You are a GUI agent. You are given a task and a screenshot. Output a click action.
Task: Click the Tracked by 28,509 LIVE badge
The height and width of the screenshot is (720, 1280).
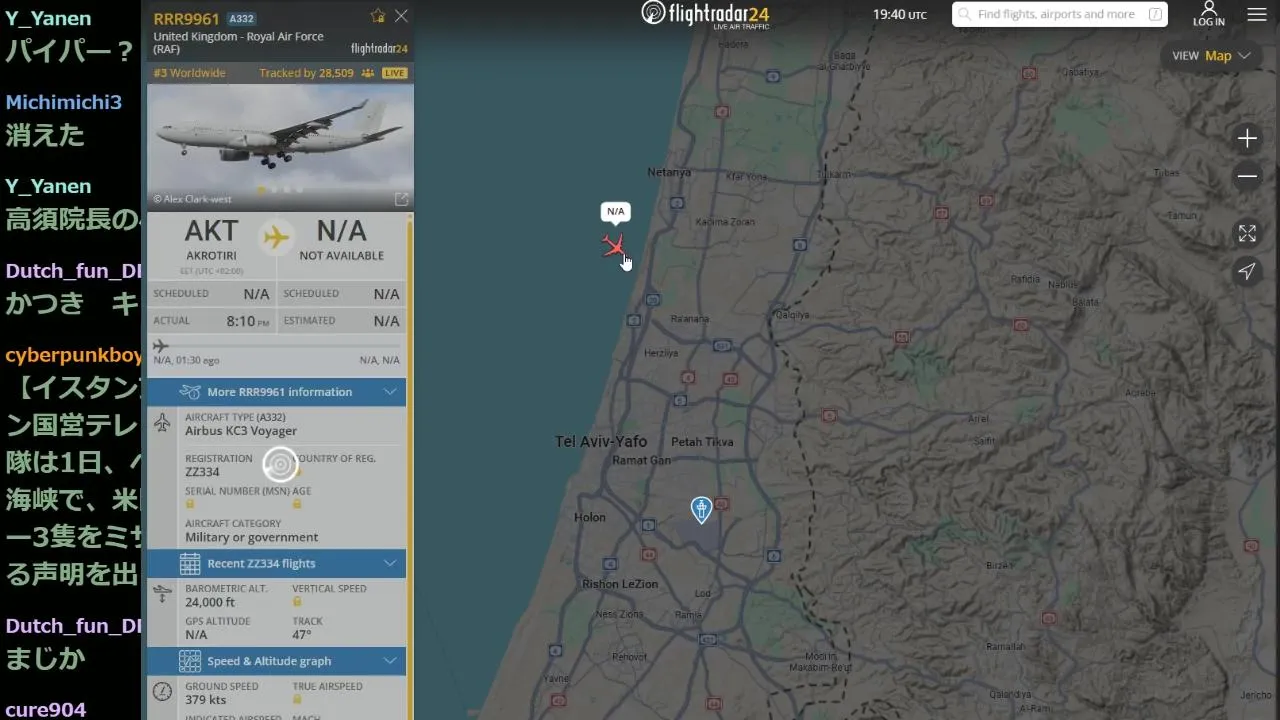(x=333, y=73)
